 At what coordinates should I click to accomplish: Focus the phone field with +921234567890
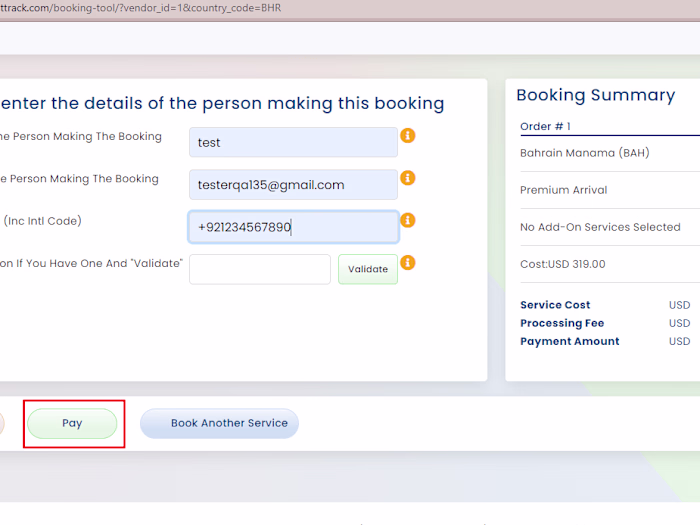point(293,227)
